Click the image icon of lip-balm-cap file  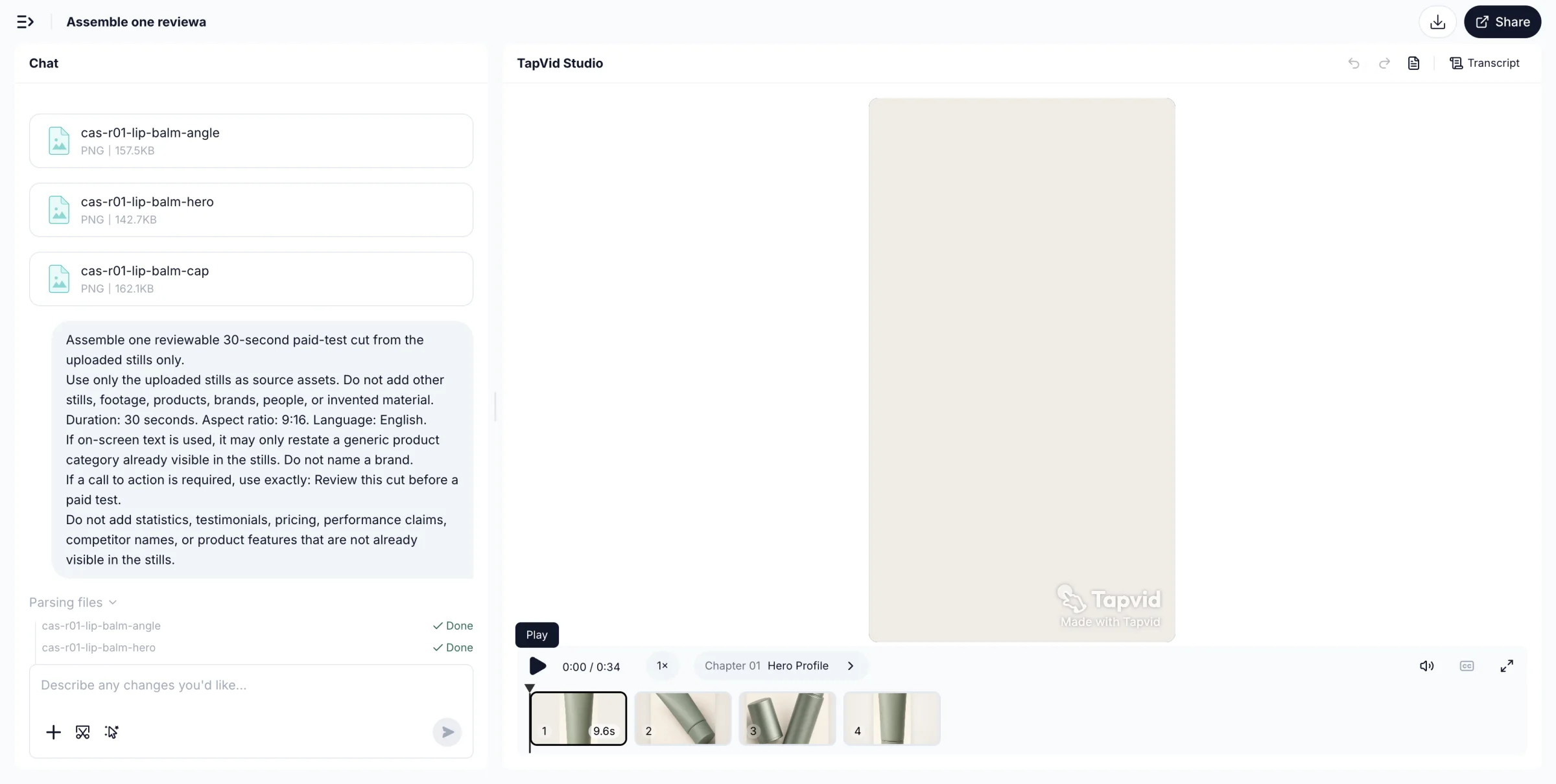(x=59, y=279)
